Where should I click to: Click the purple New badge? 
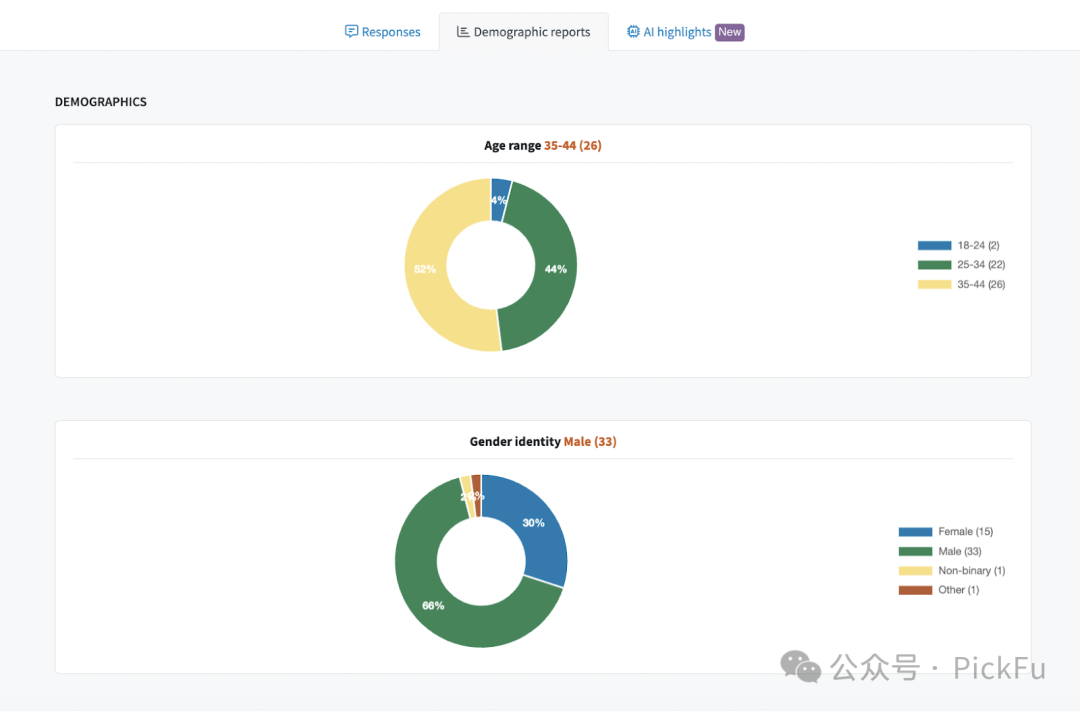coord(730,32)
